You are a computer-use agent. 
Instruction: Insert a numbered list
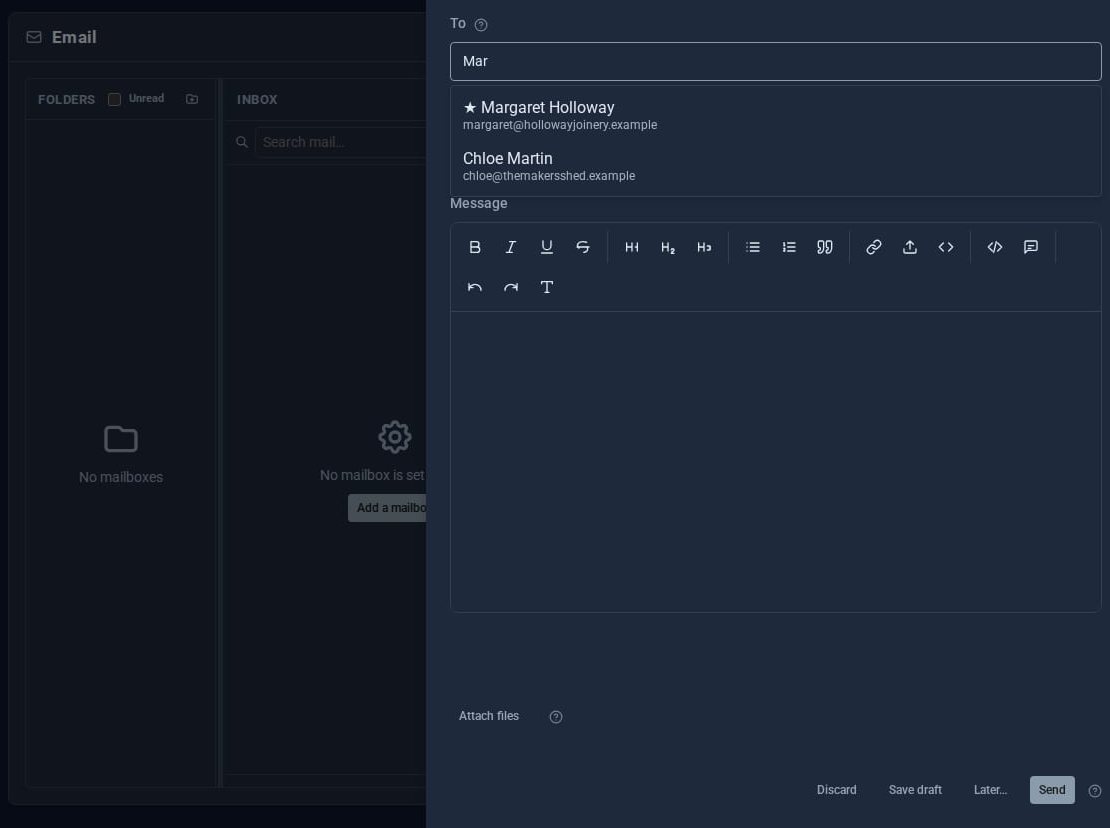(x=789, y=247)
